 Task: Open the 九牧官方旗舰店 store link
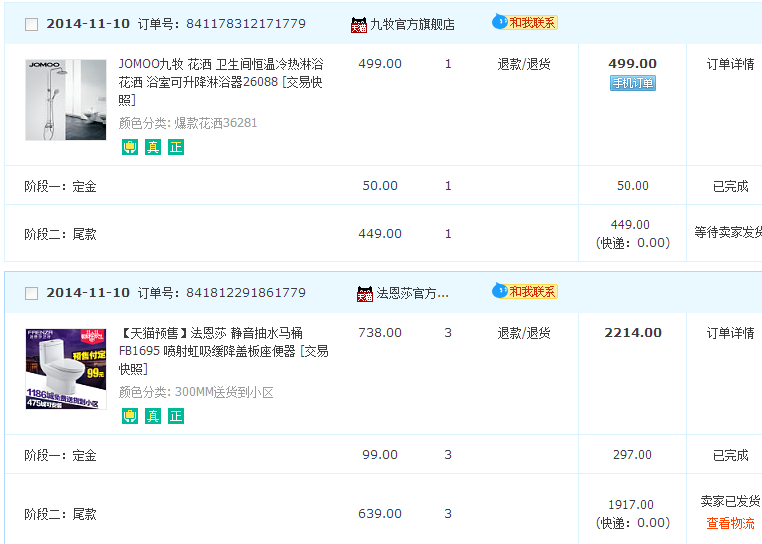pyautogui.click(x=412, y=25)
